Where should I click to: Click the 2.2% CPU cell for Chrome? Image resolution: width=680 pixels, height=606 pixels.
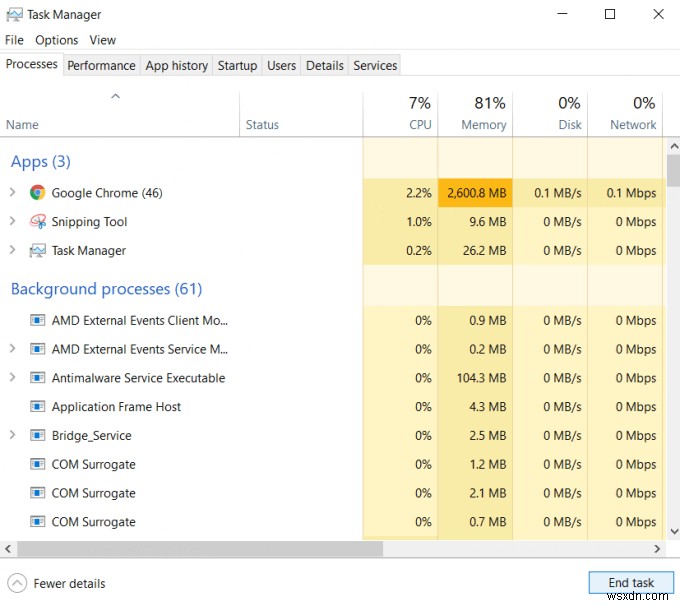click(x=400, y=193)
